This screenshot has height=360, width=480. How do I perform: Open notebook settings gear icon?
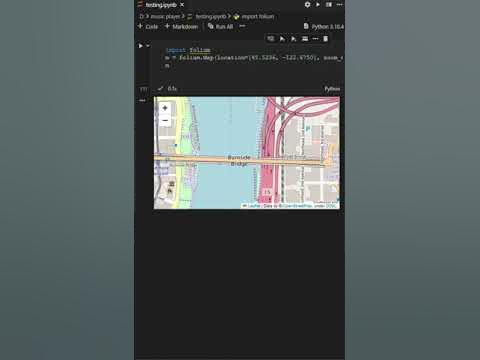coord(307,5)
